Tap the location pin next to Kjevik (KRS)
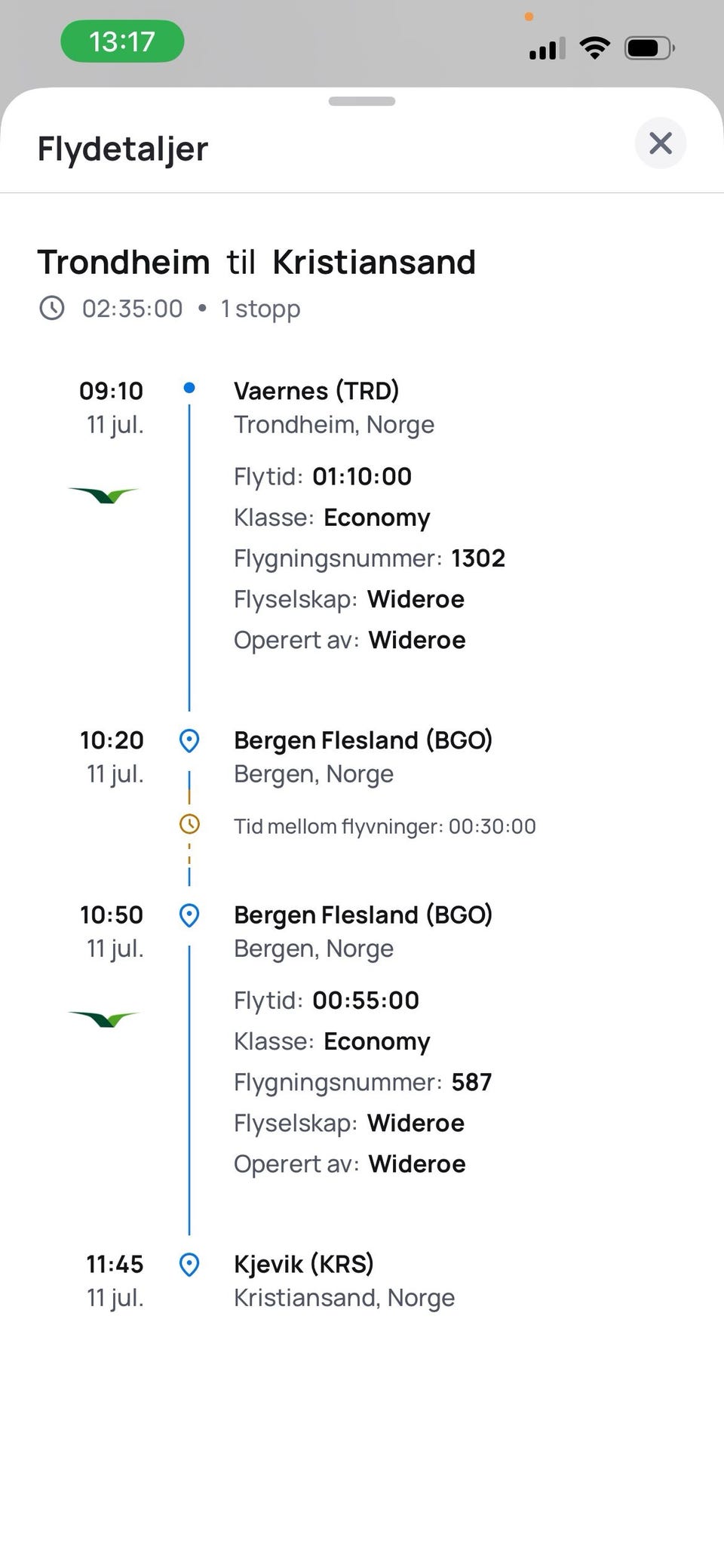The height and width of the screenshot is (1568, 724). (x=189, y=1264)
